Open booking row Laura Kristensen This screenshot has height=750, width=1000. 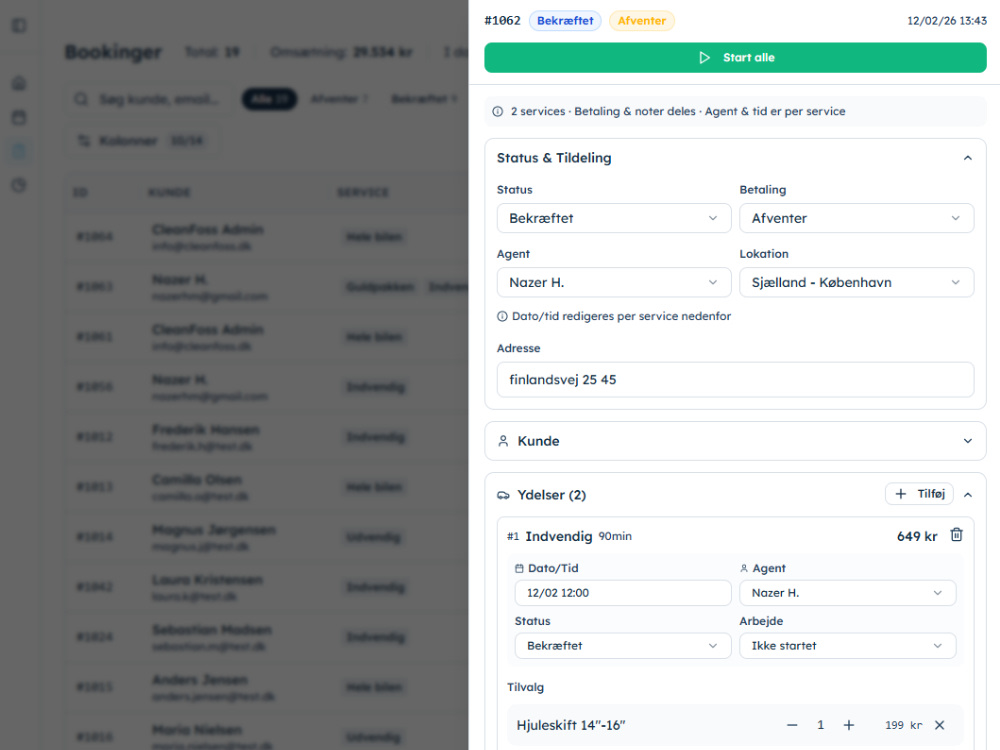pos(266,587)
